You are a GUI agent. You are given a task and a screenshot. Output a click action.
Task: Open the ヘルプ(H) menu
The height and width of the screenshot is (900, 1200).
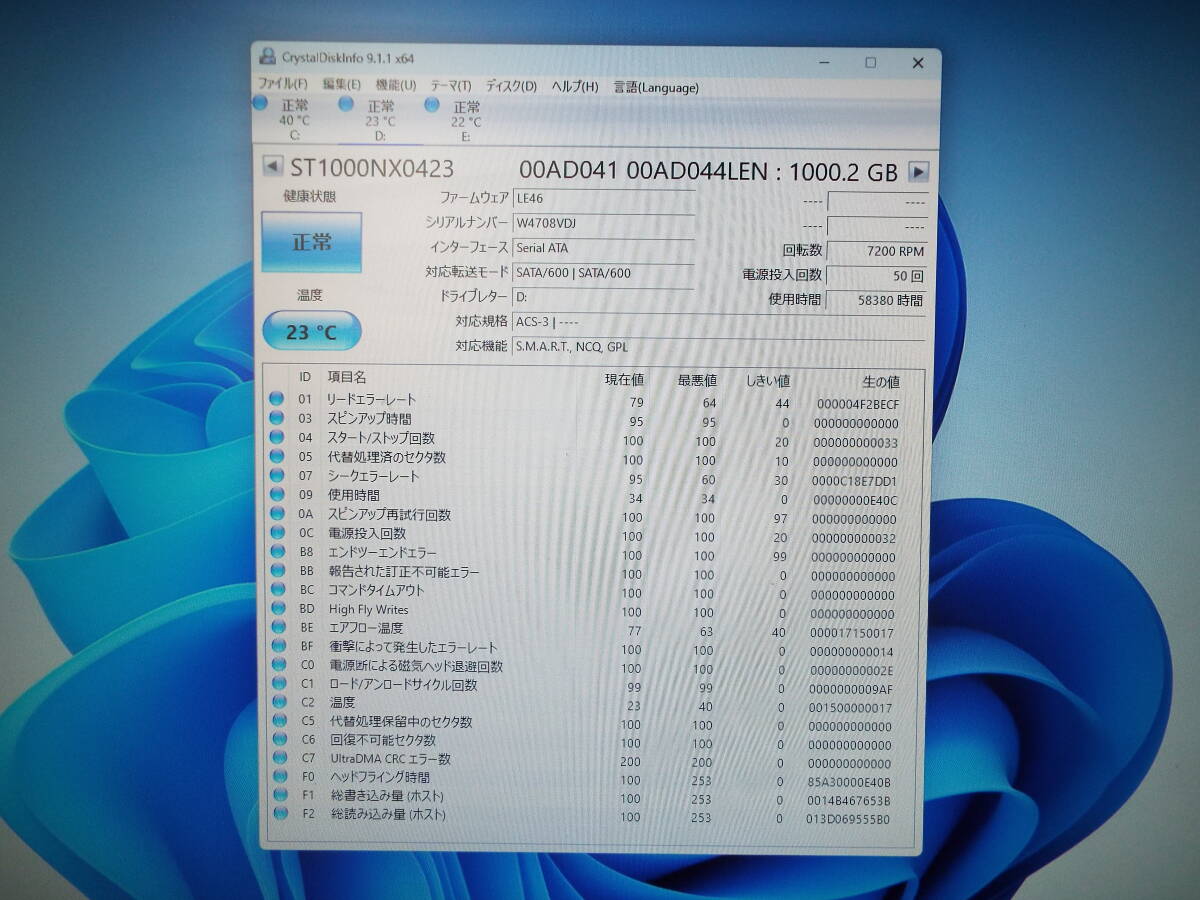(x=575, y=87)
